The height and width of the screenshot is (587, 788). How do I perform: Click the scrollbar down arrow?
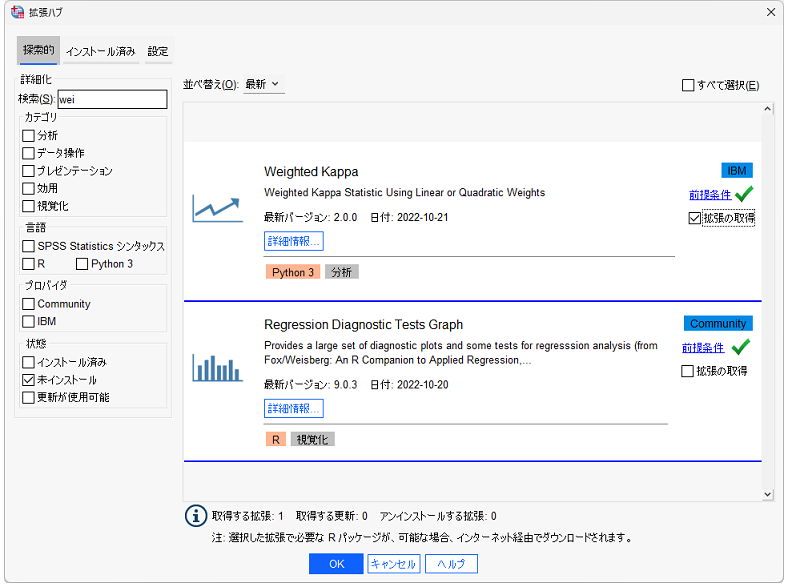[767, 494]
